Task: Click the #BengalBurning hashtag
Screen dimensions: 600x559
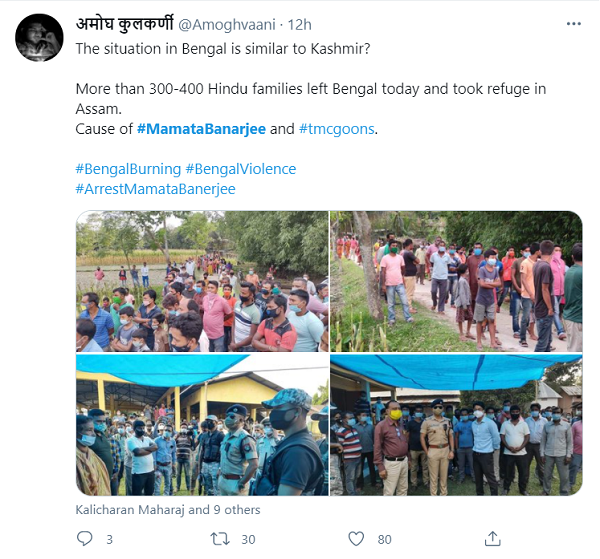Action: 128,169
